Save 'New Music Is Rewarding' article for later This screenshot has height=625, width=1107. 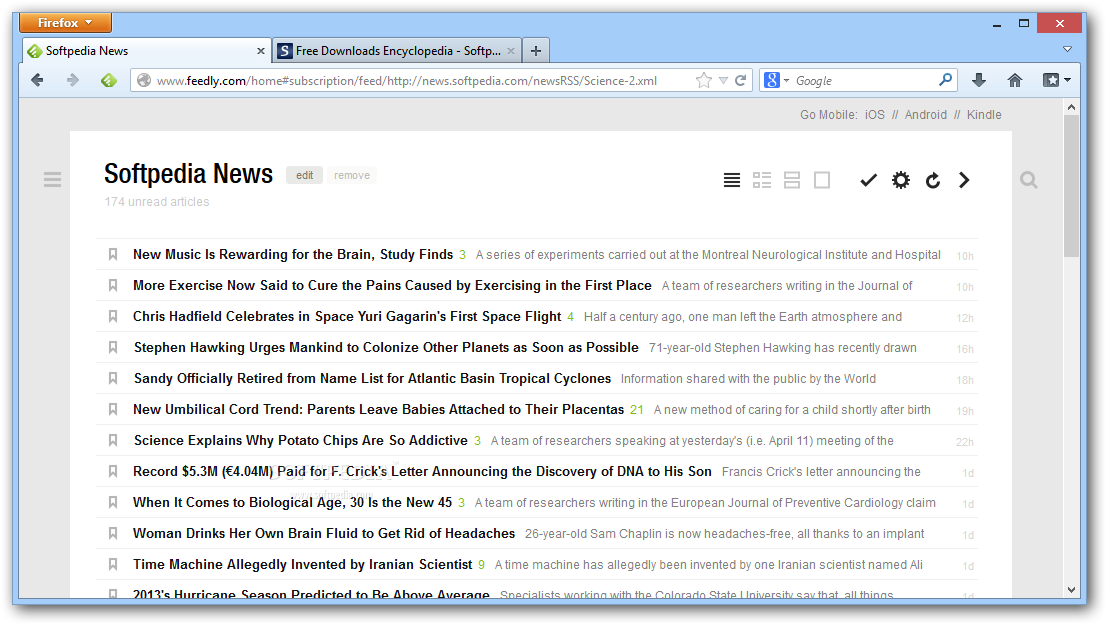[112, 254]
